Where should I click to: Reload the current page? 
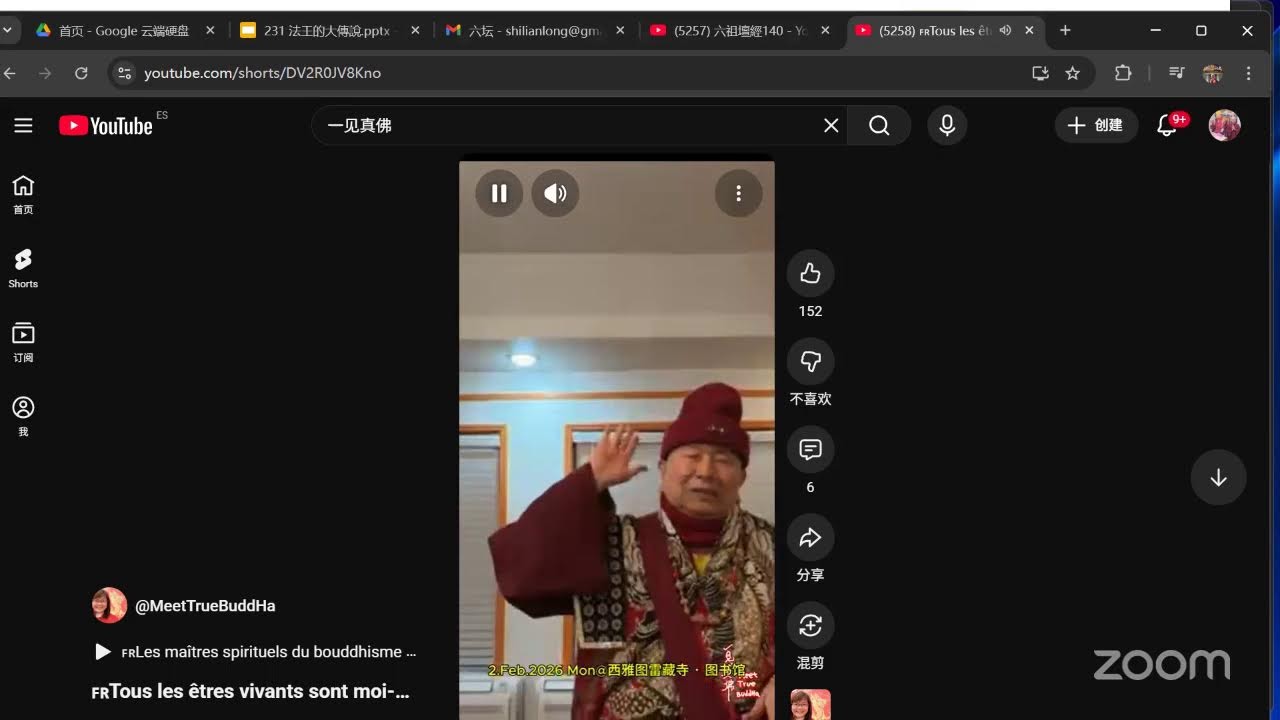[82, 73]
